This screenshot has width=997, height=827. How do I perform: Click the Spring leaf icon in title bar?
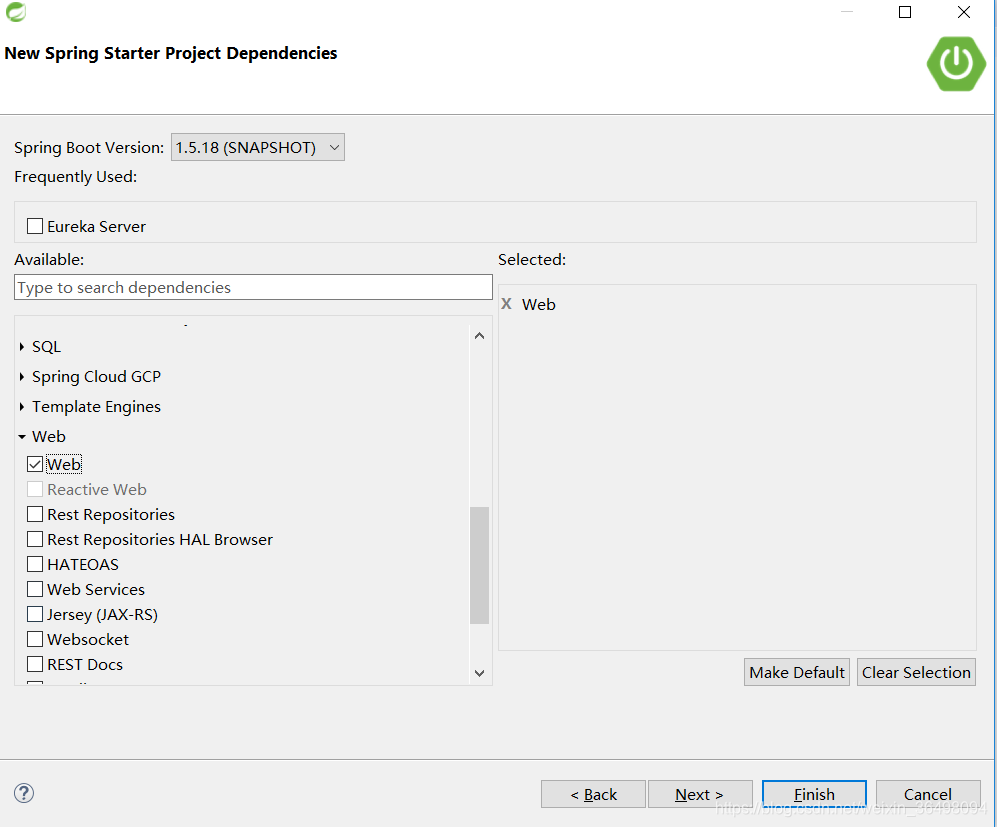click(x=16, y=12)
